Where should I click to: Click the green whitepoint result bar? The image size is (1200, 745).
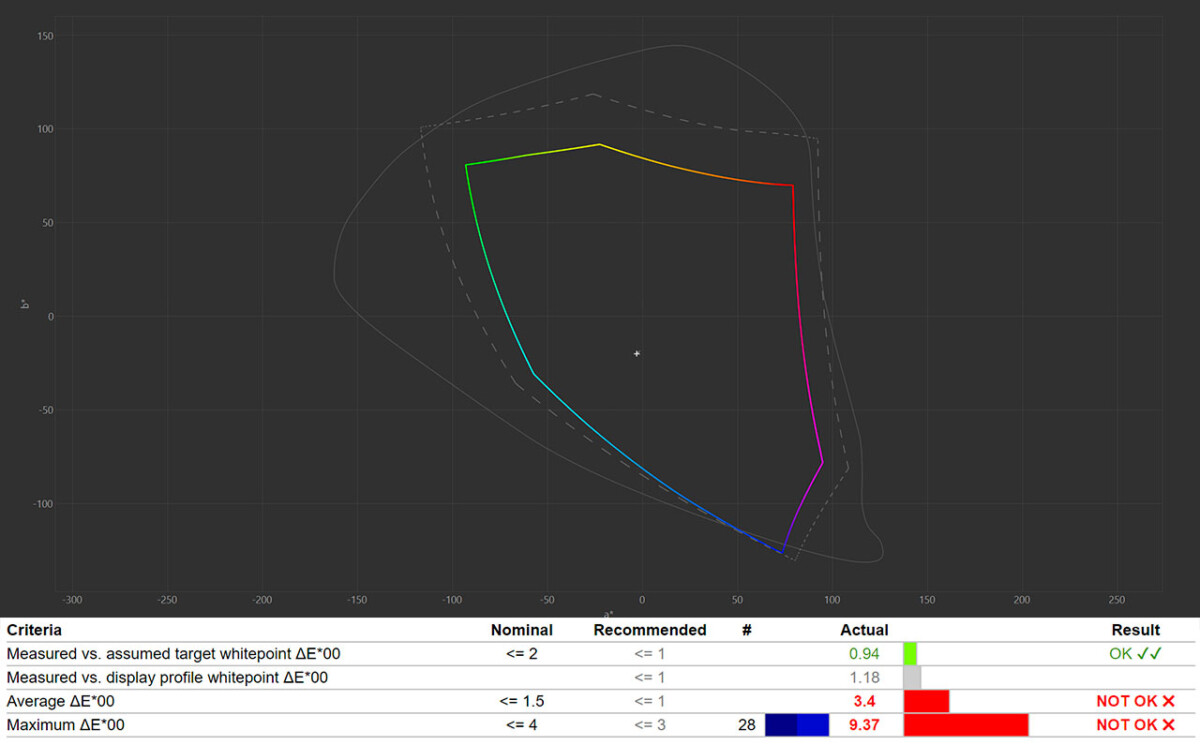pos(910,654)
